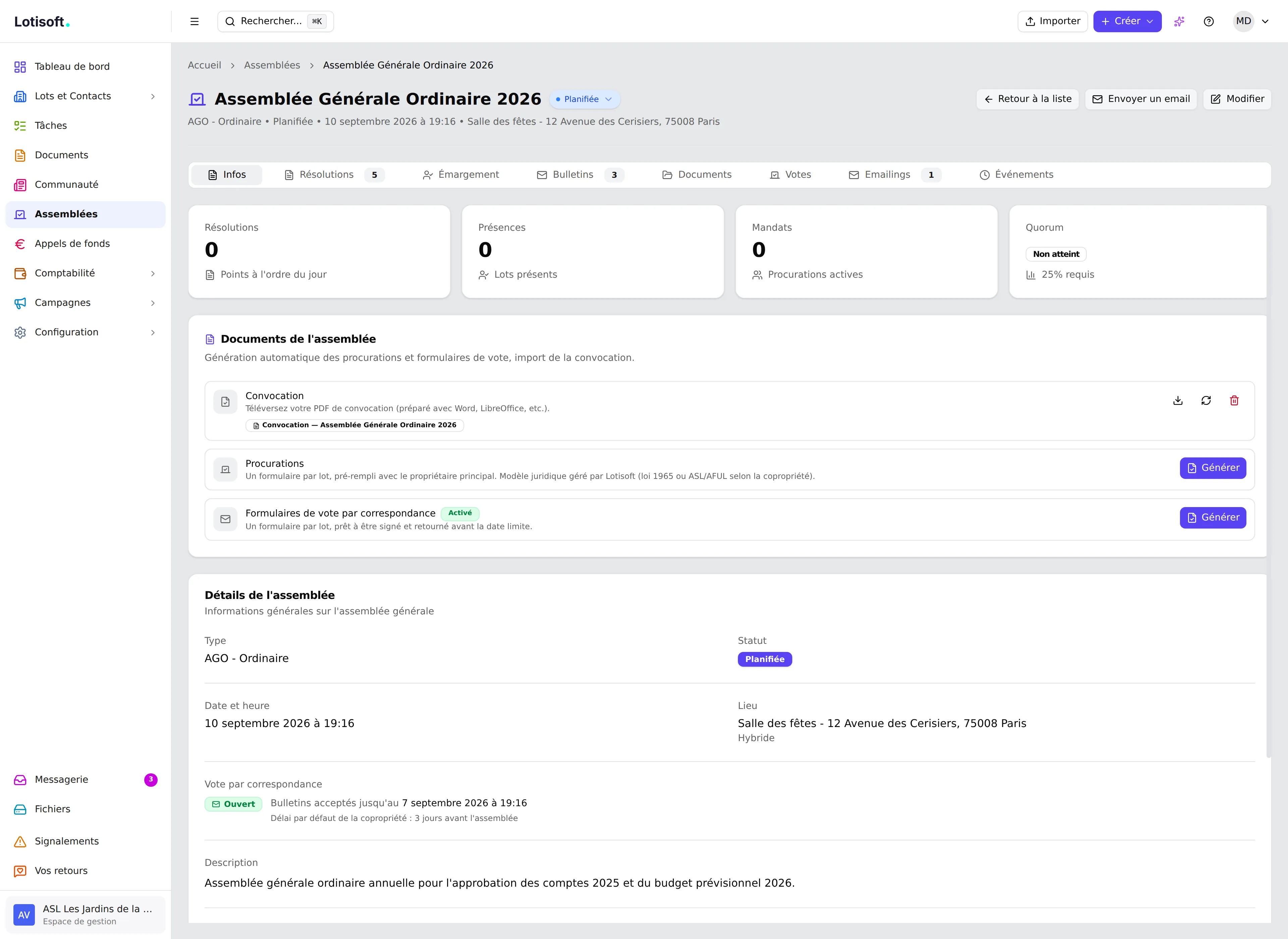This screenshot has width=1288, height=939.
Task: Replace the Convocation file via refresh icon
Action: pos(1206,401)
